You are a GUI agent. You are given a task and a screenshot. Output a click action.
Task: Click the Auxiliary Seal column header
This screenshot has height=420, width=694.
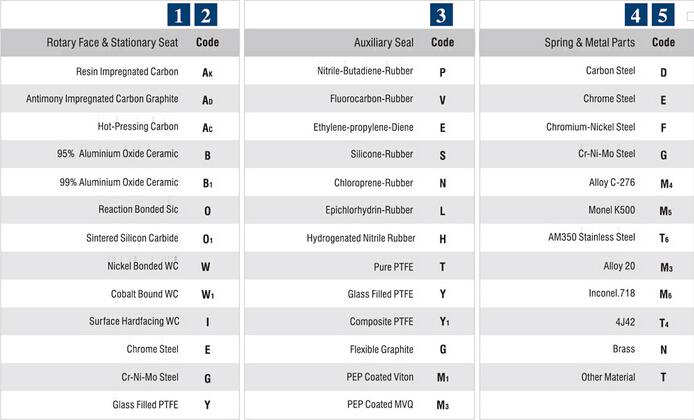[383, 43]
